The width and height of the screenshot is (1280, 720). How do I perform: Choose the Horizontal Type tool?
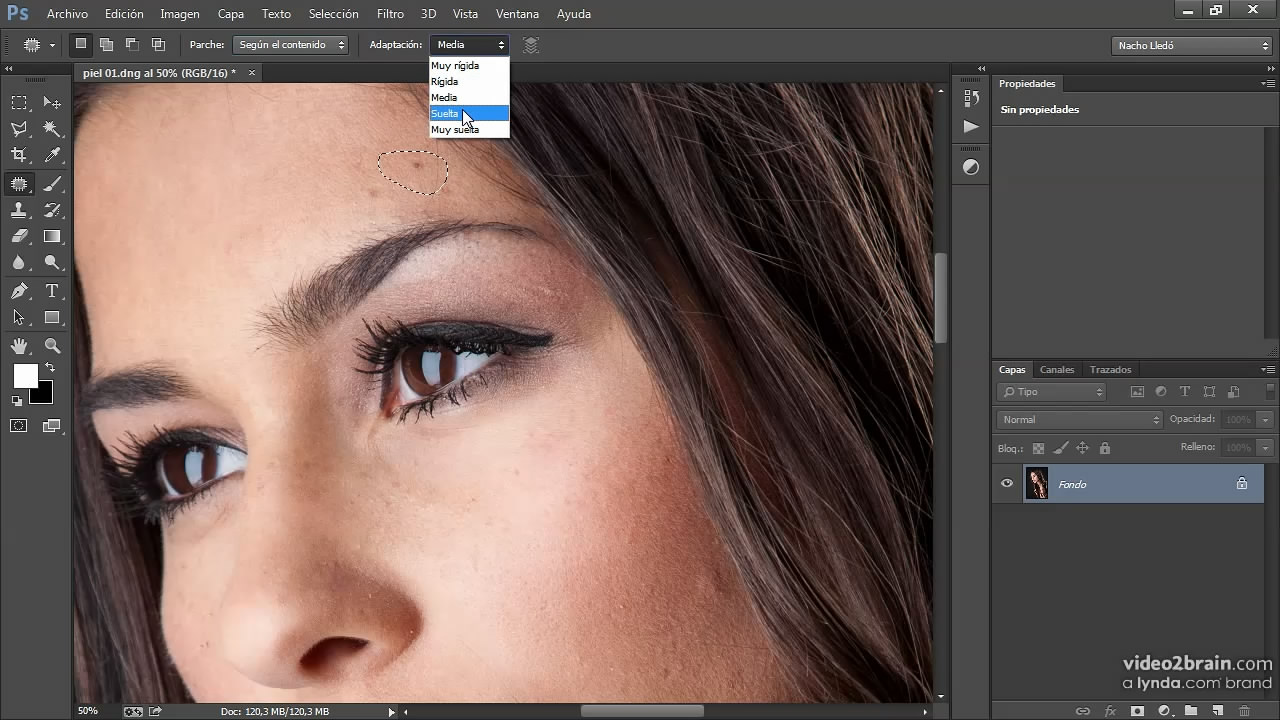point(52,291)
